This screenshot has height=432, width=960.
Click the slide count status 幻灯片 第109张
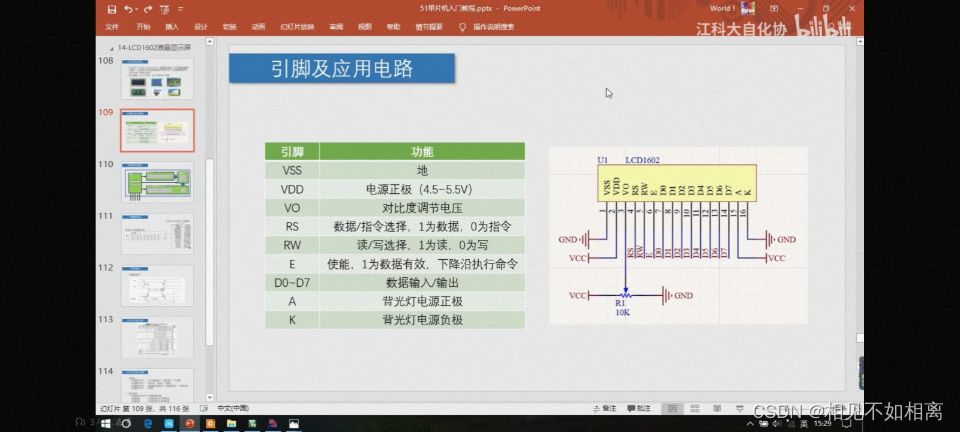point(144,408)
